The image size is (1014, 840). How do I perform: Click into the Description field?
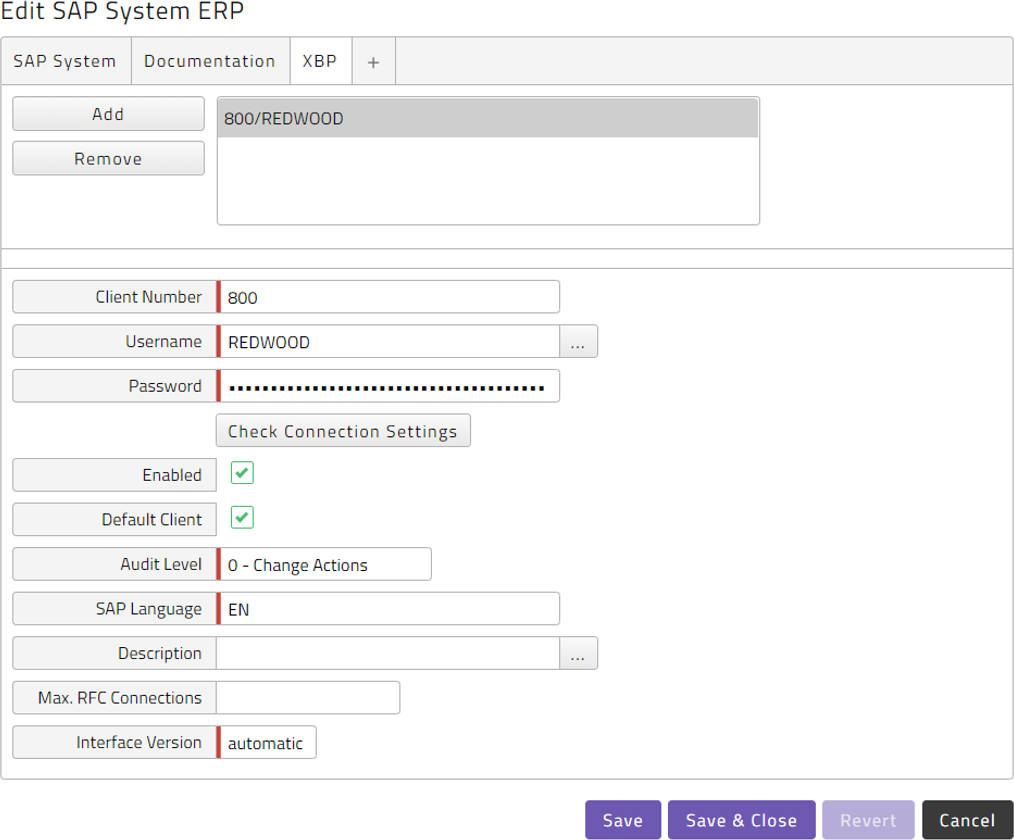coord(388,653)
